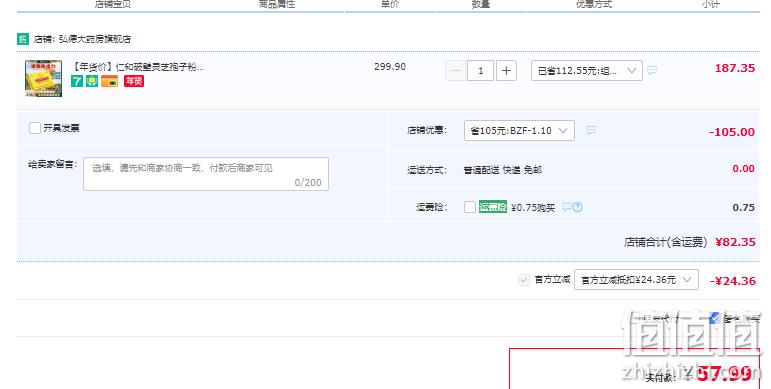
Task: Focus the 给卖家留言 message box
Action: pyautogui.click(x=206, y=174)
